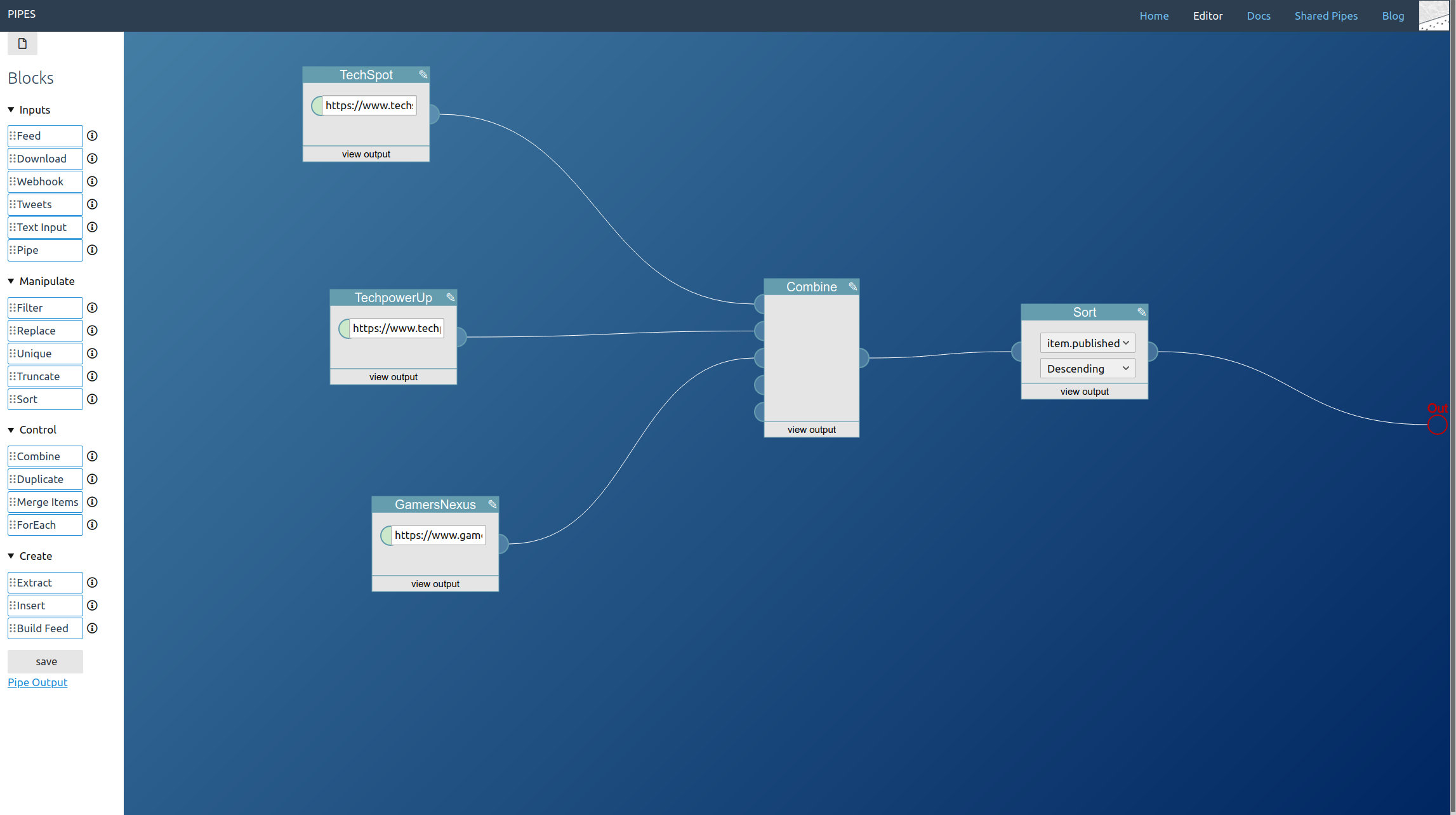Screen dimensions: 1456x815
Task: Open info icon next to Truncate block
Action: [x=92, y=376]
